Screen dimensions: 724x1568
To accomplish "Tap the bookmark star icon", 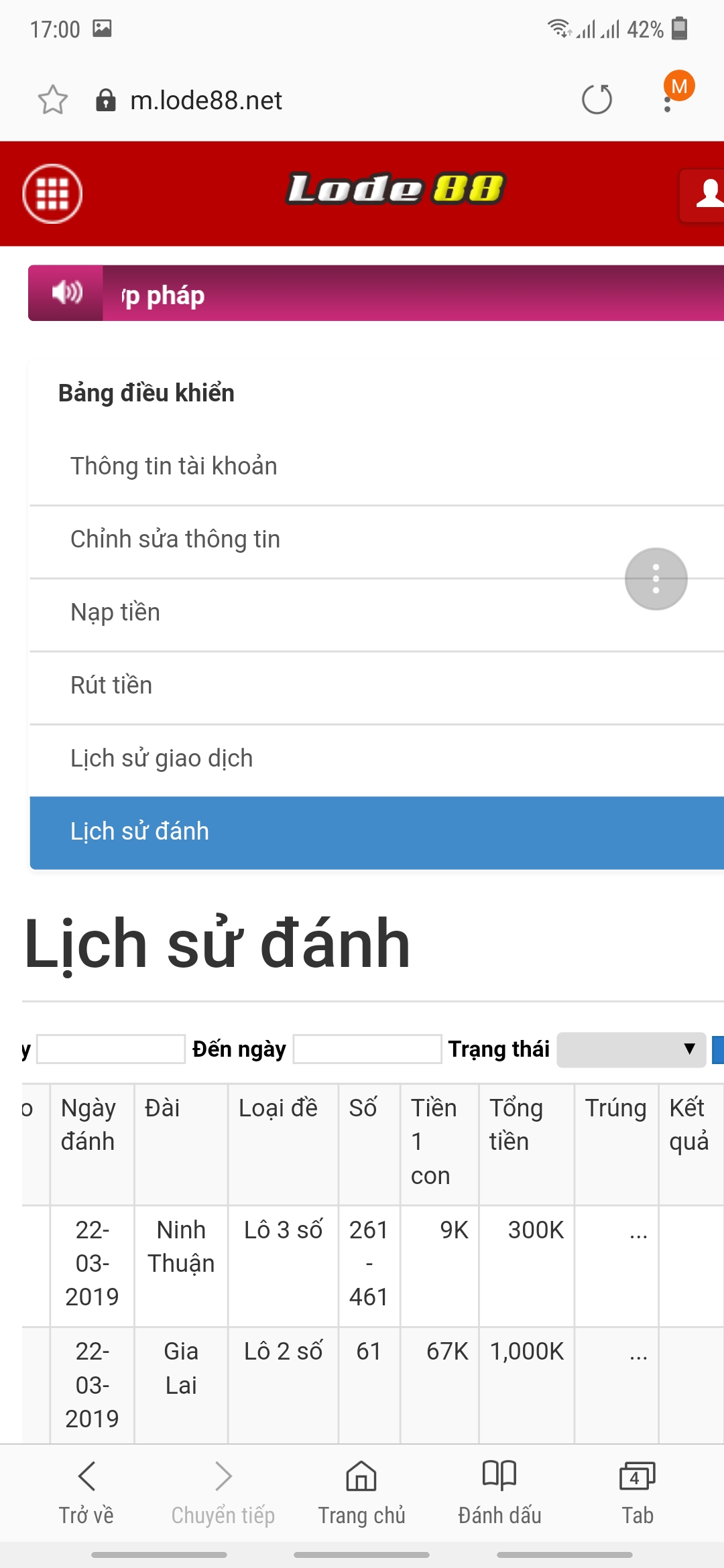I will click(x=52, y=101).
